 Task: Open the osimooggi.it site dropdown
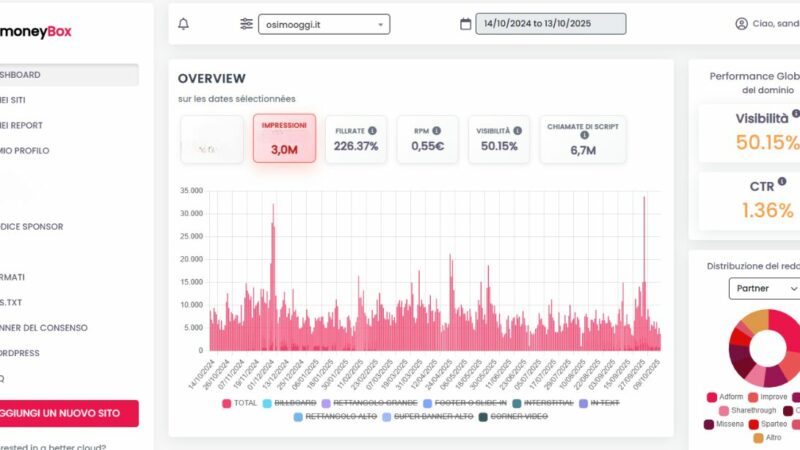click(324, 24)
